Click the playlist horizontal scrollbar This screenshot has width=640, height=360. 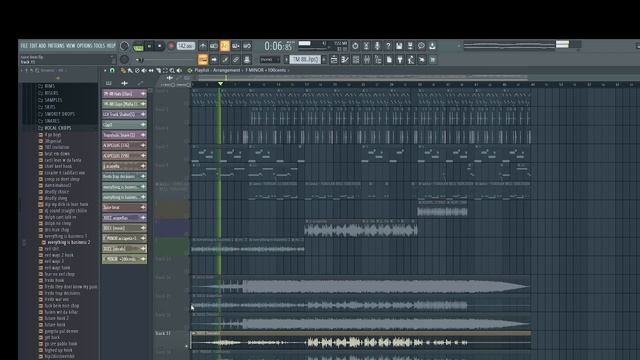click(x=363, y=77)
